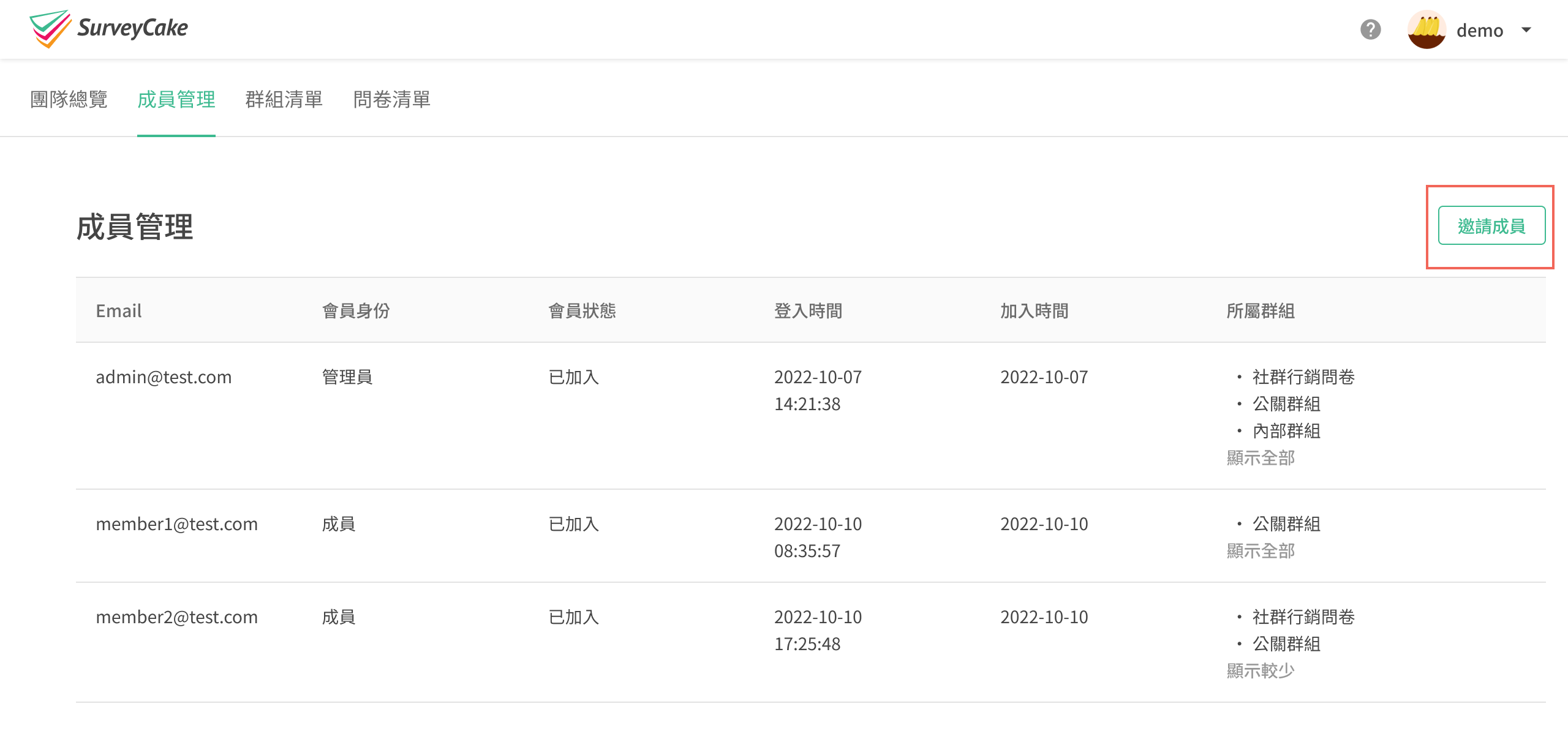This screenshot has width=1568, height=753.
Task: Open the 群組清單 tab
Action: coord(284,99)
